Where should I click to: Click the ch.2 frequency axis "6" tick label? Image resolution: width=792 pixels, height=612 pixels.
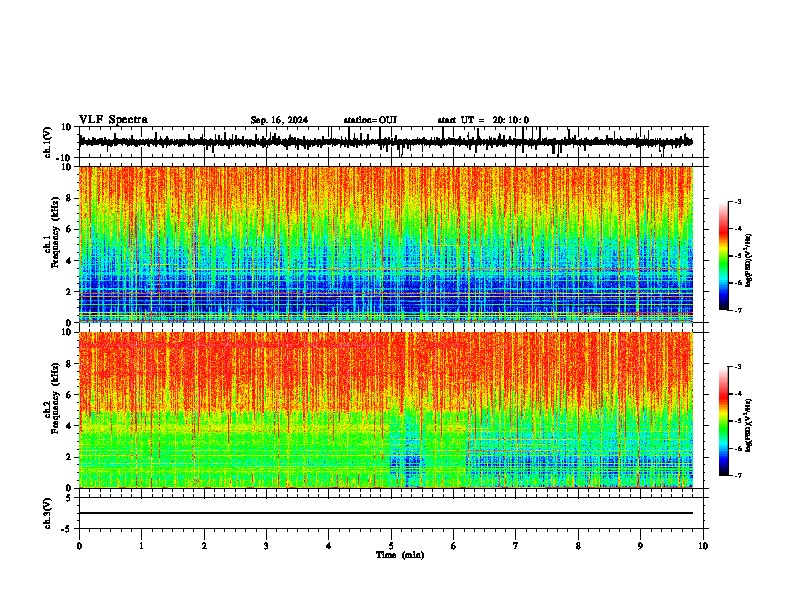point(69,395)
